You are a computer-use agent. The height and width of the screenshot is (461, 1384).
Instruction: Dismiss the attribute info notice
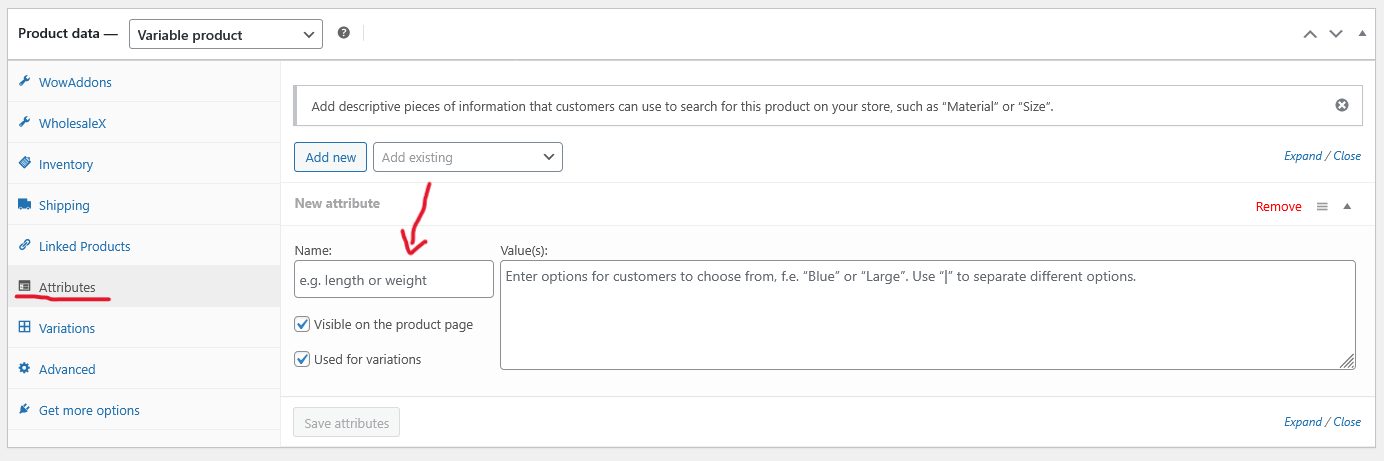1342,105
